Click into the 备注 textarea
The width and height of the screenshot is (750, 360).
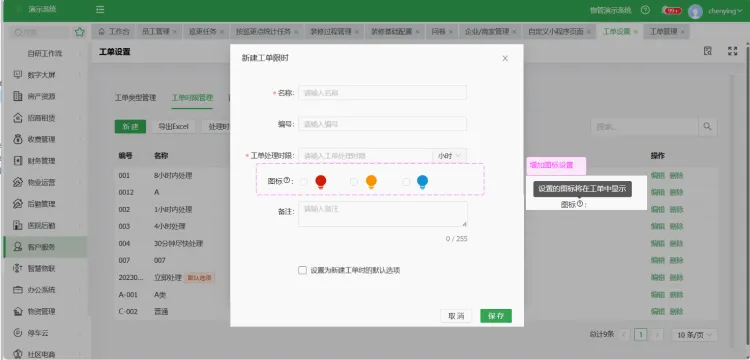point(383,214)
